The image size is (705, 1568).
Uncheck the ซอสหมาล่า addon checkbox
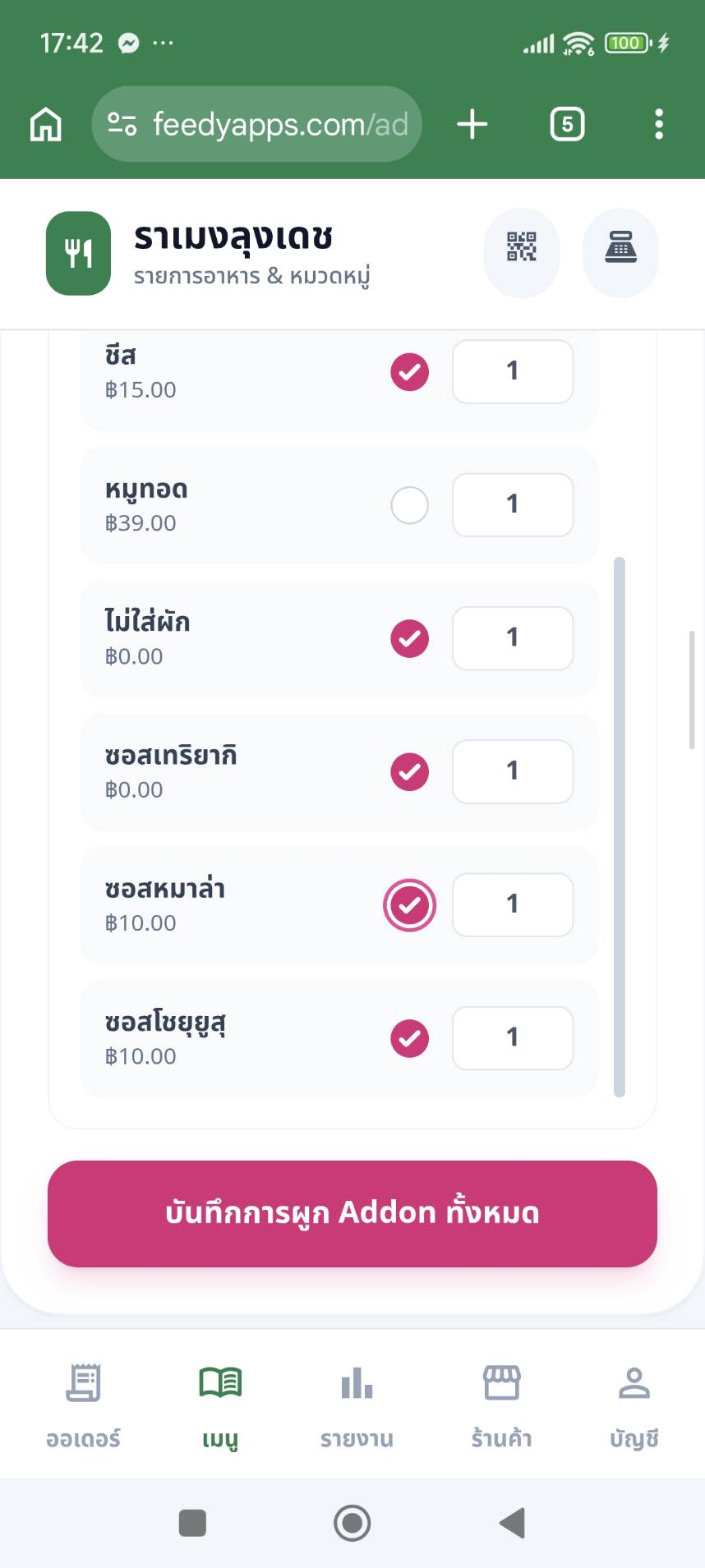point(409,905)
